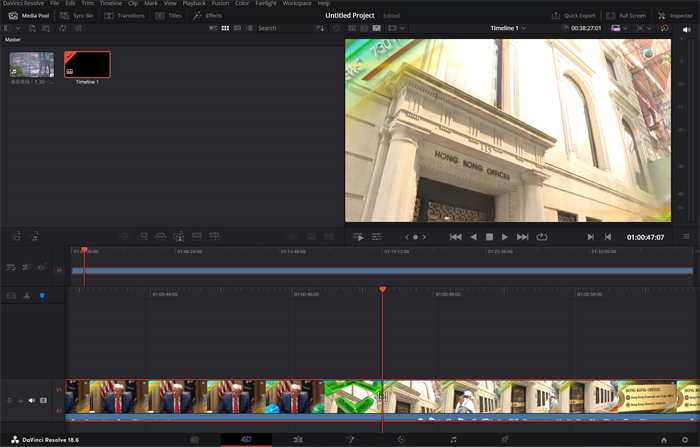Open the media pool sort options
700x447 pixels.
coord(320,28)
